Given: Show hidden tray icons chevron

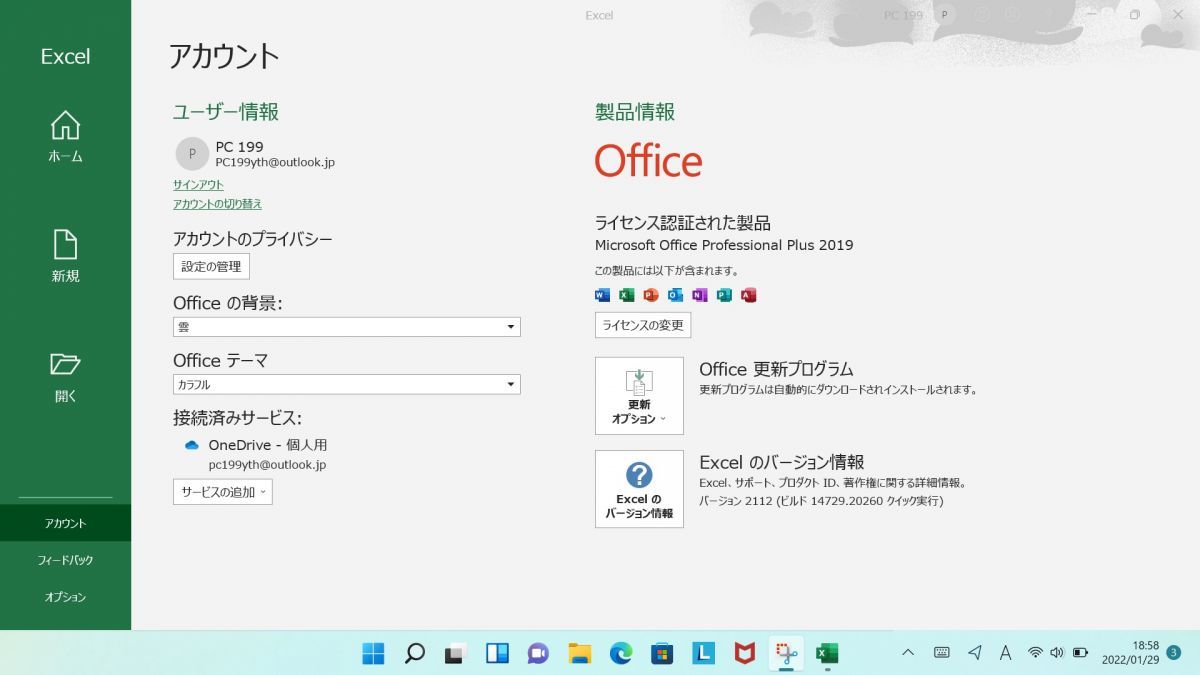Looking at the screenshot, I should pyautogui.click(x=908, y=652).
